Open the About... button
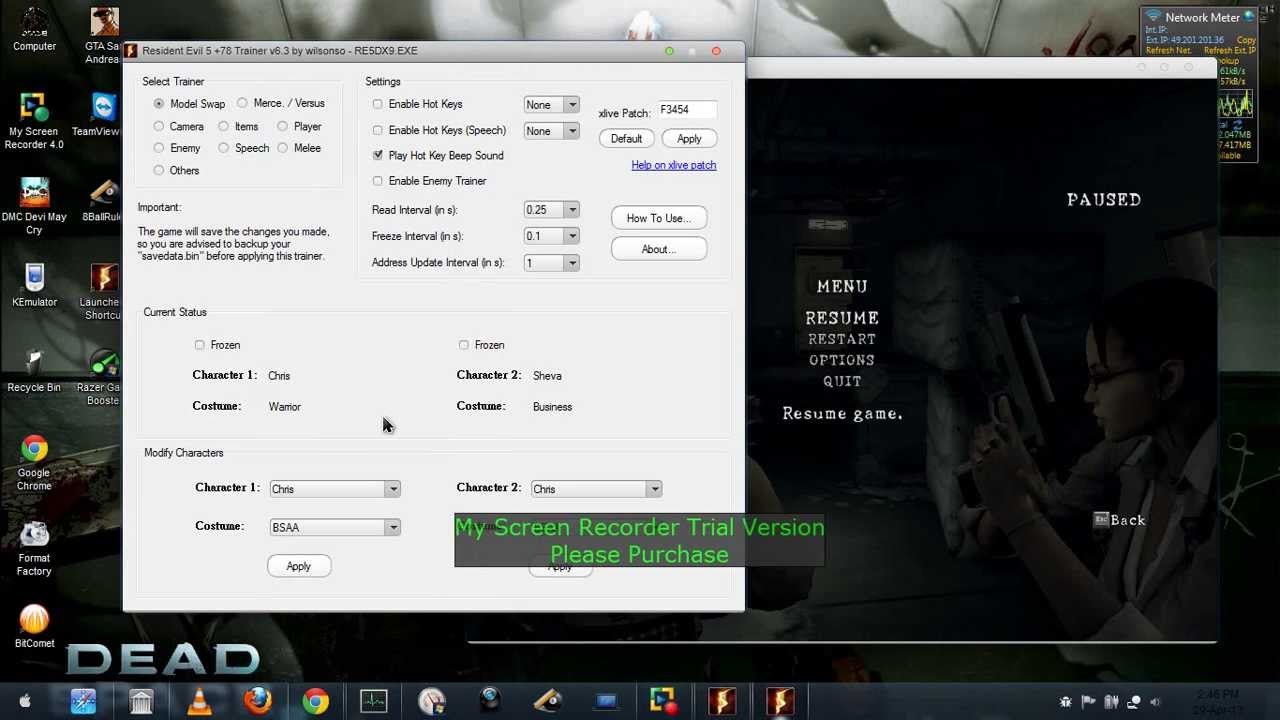Screen dimensions: 1280x720 click(x=659, y=249)
